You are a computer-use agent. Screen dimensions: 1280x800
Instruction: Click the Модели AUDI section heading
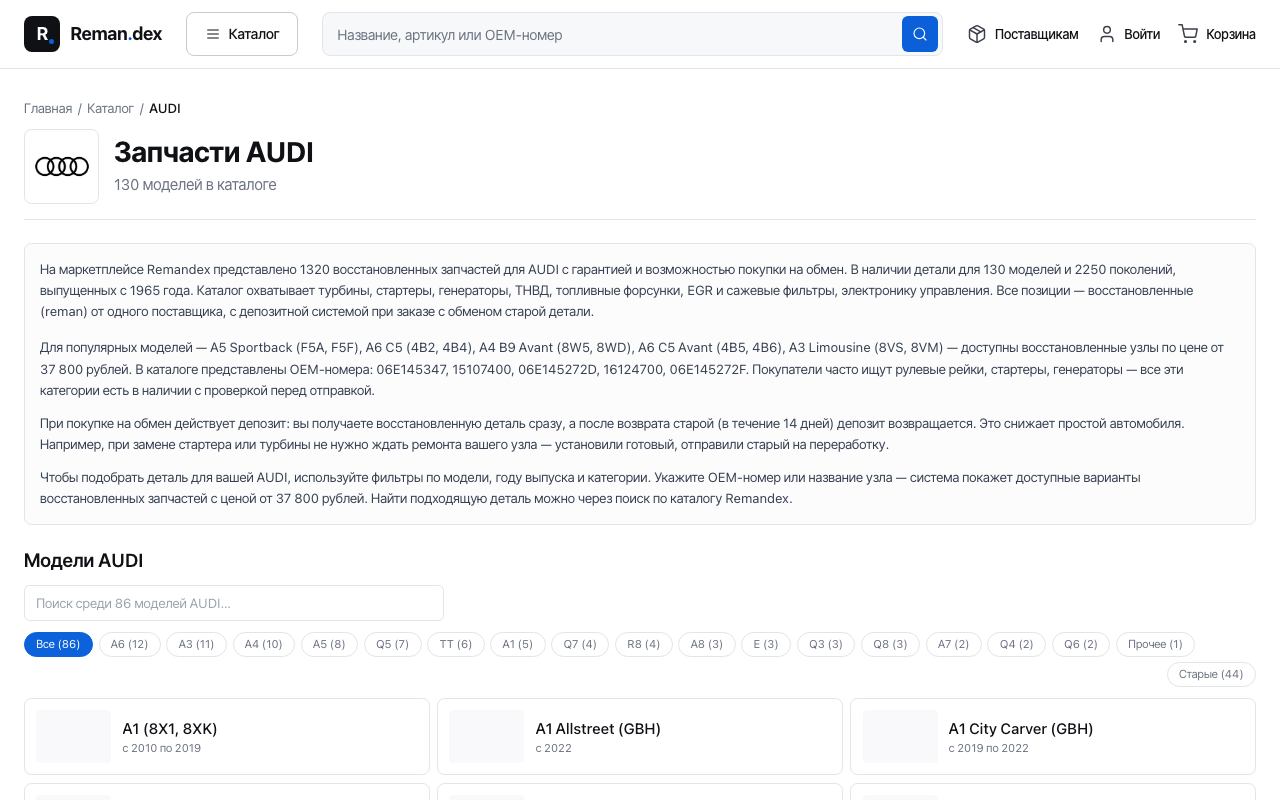coord(84,561)
